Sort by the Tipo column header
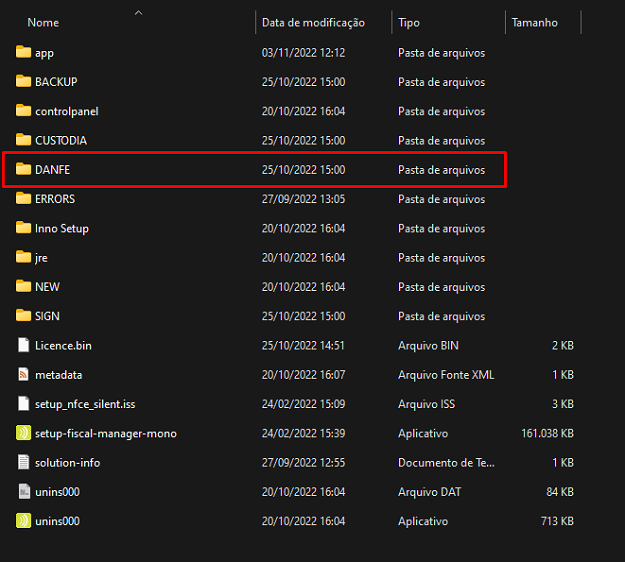 point(409,23)
